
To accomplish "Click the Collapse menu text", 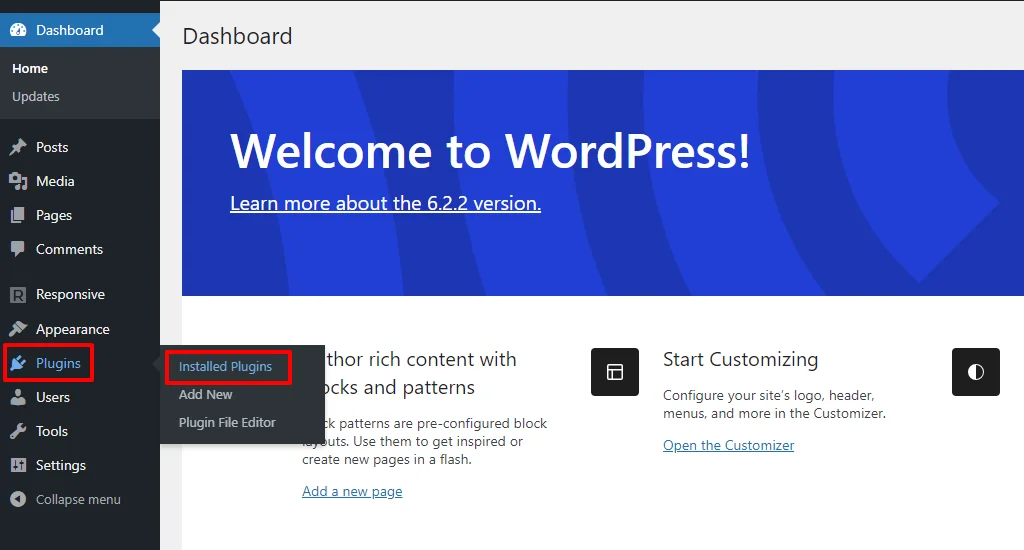I will 78,499.
